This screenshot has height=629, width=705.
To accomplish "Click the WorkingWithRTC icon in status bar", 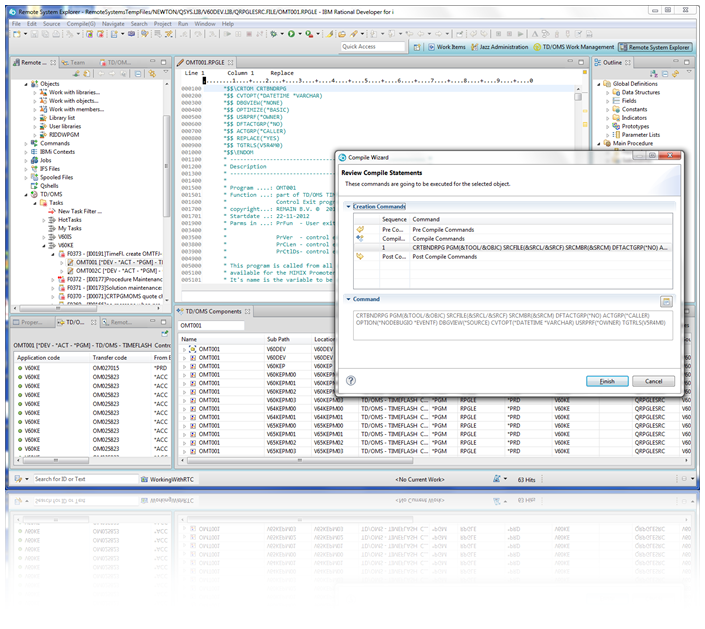I will tap(144, 479).
